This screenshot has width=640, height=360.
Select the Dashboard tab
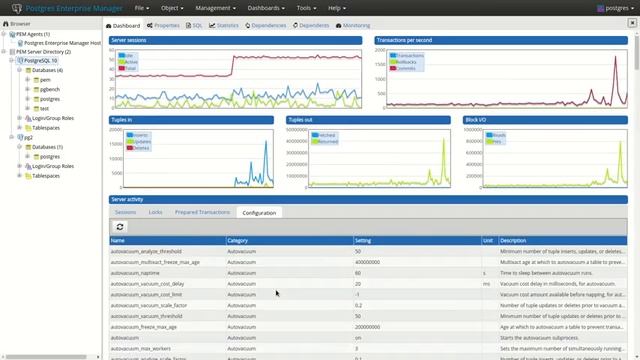tap(123, 25)
